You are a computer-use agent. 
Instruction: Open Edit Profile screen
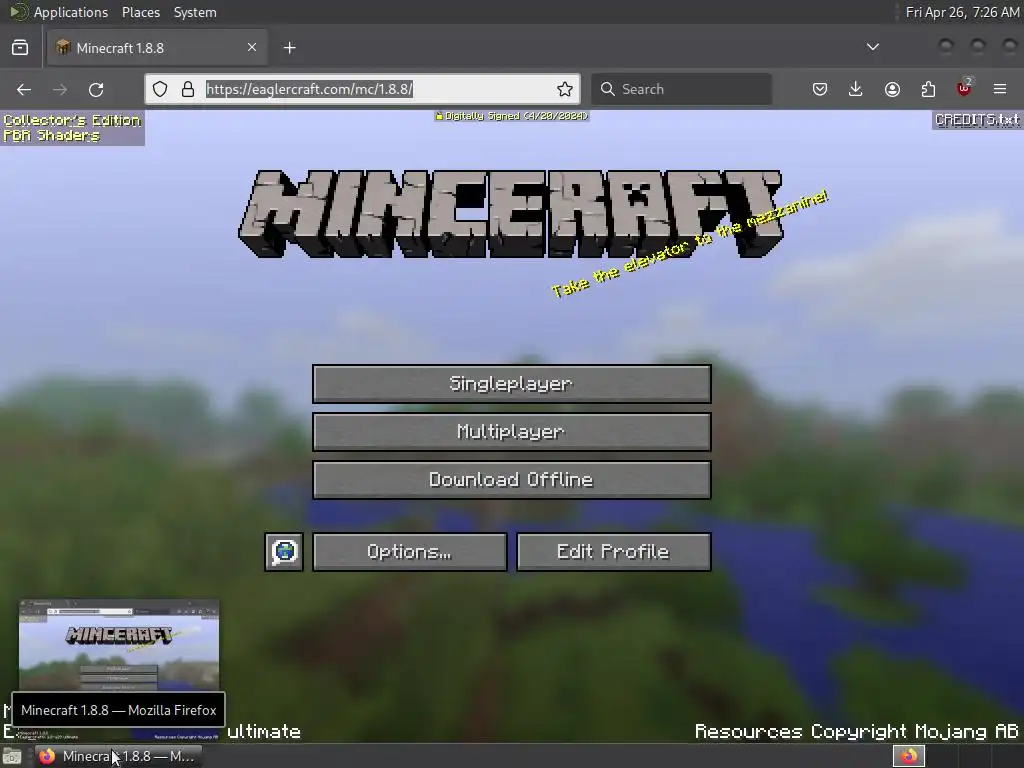click(x=613, y=552)
